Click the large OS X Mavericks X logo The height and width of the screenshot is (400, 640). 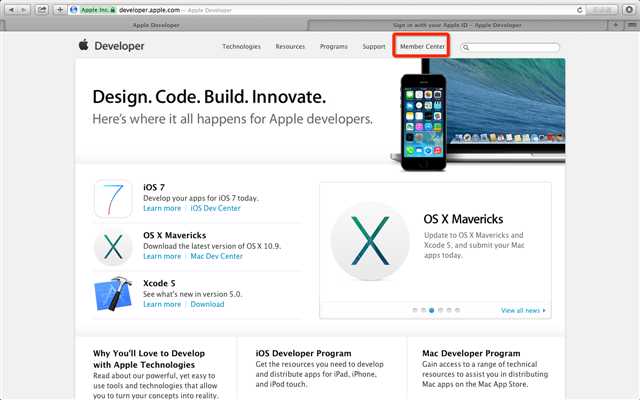tap(370, 241)
